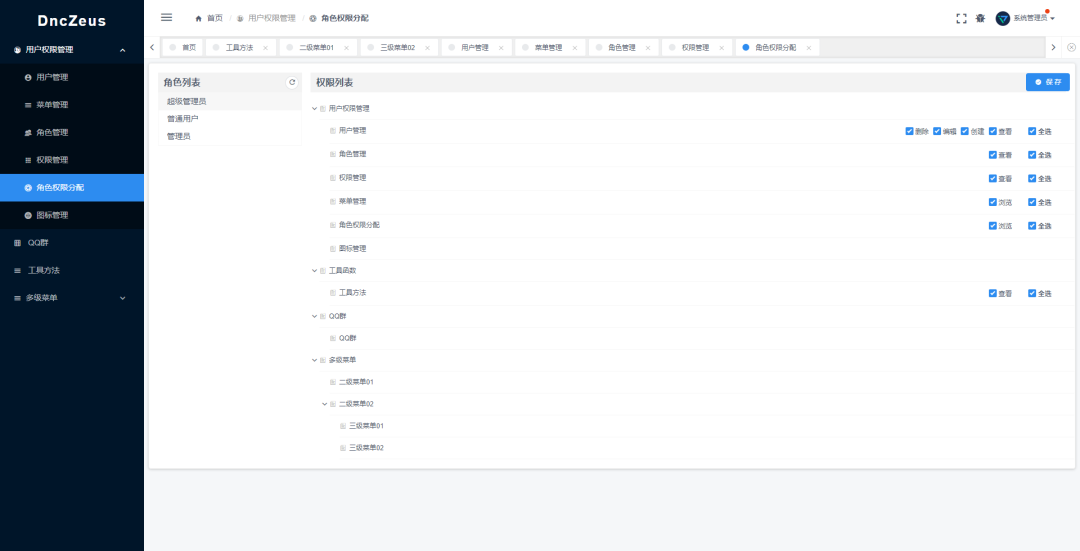
Task: Expand the 多级菜单 sidebar menu
Action: 72,297
